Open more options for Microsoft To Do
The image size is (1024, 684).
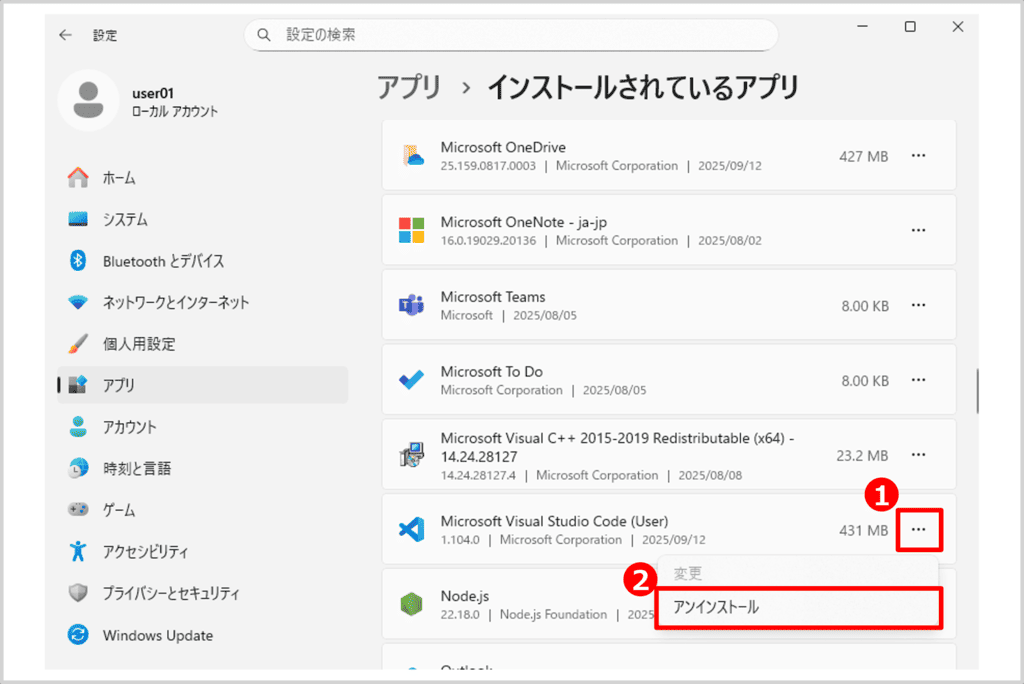pos(918,380)
